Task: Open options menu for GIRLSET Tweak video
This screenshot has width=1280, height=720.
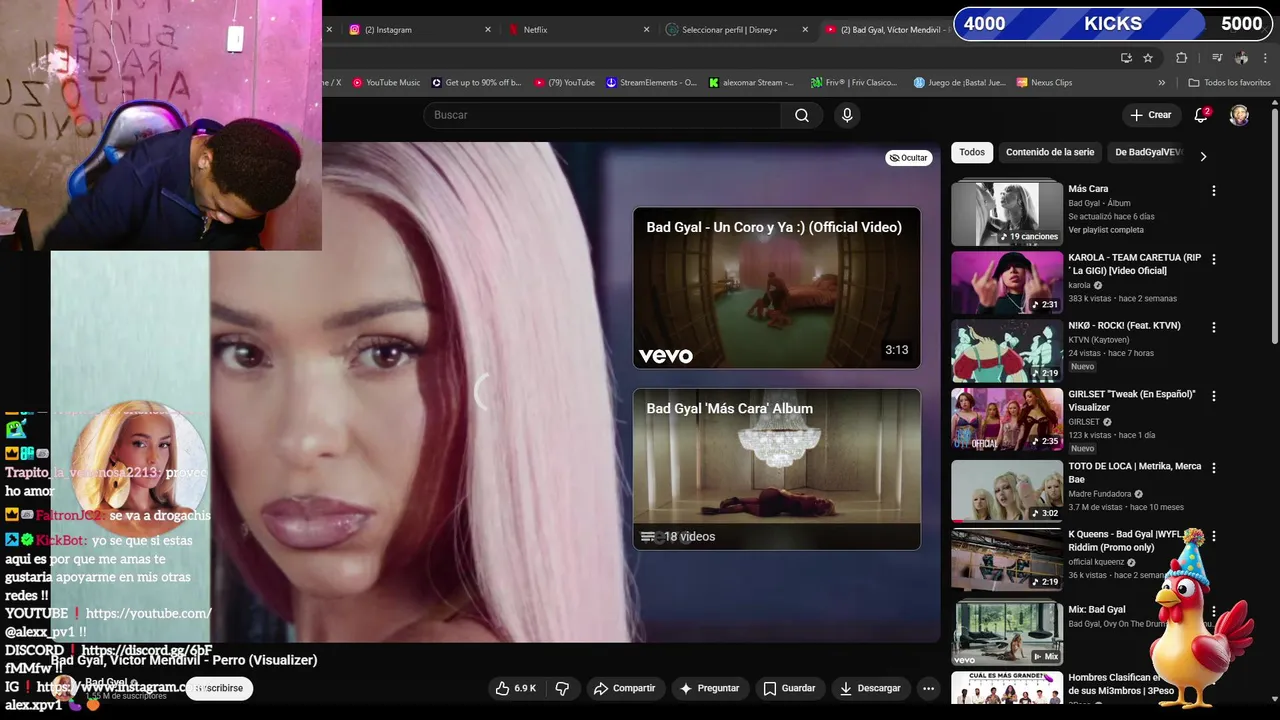Action: click(1214, 396)
